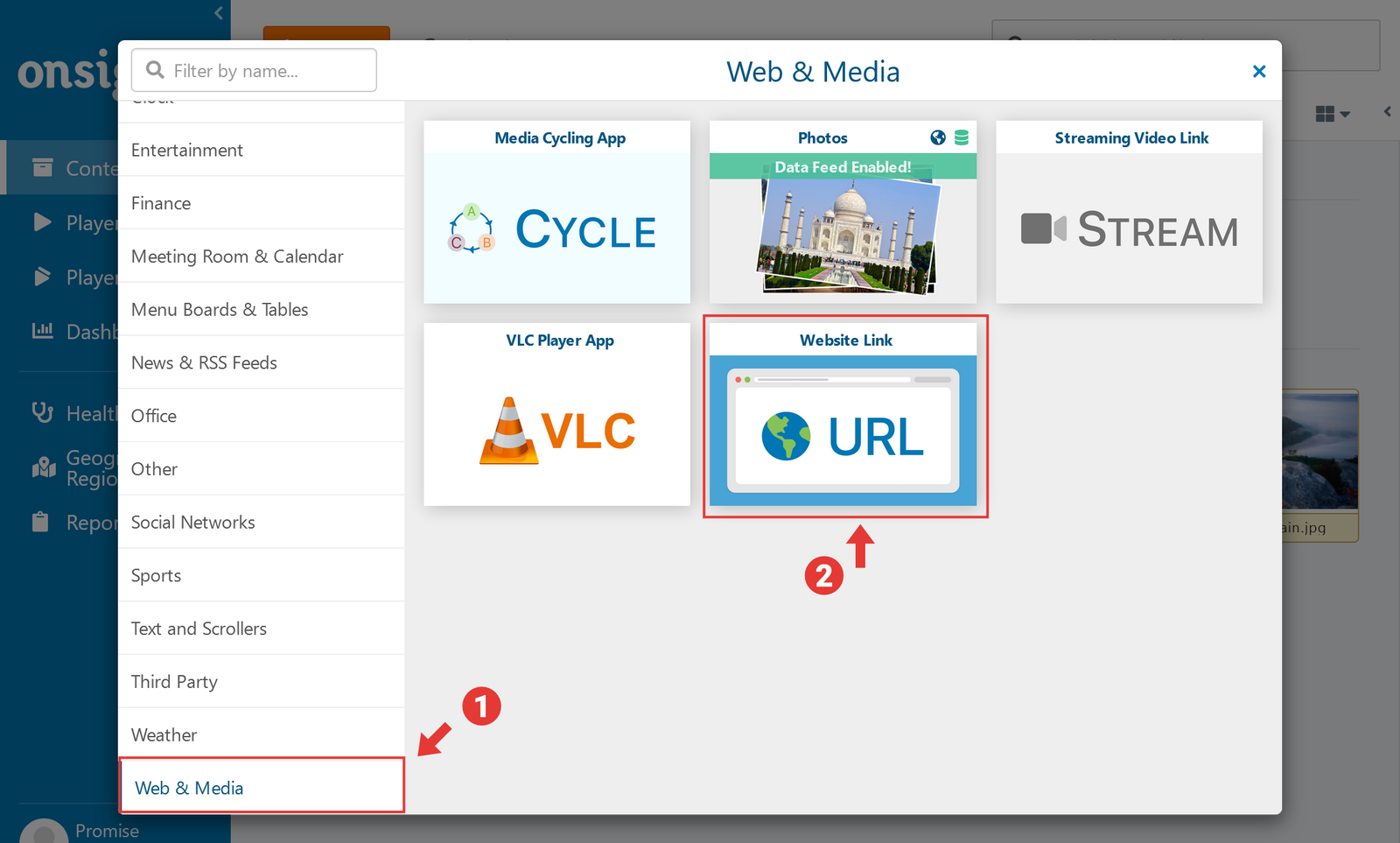This screenshot has height=843, width=1400.
Task: Click the Reports clipboard icon in sidebar
Action: coord(40,522)
